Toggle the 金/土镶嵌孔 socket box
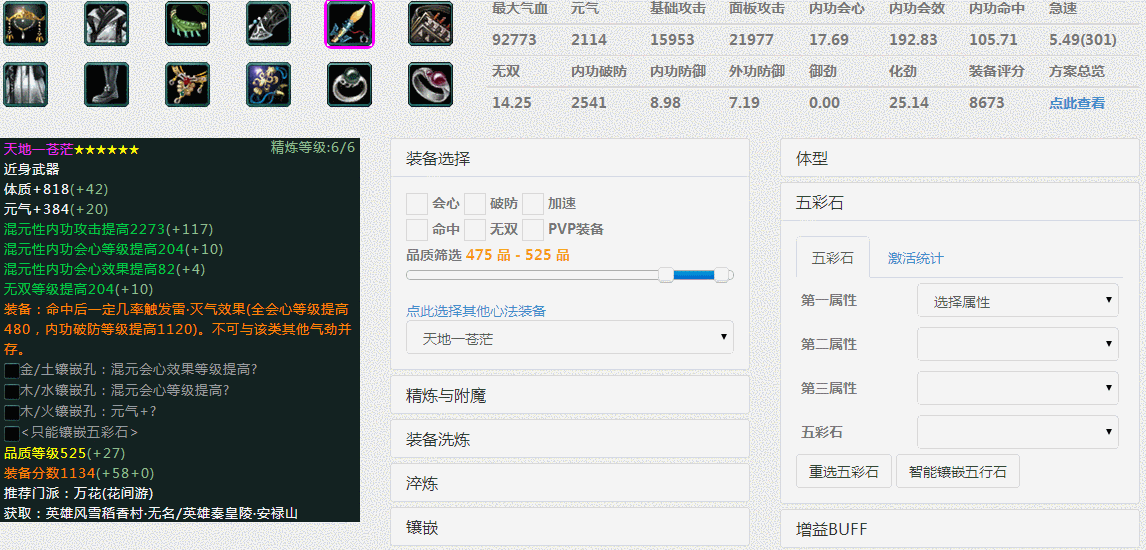 [11, 370]
